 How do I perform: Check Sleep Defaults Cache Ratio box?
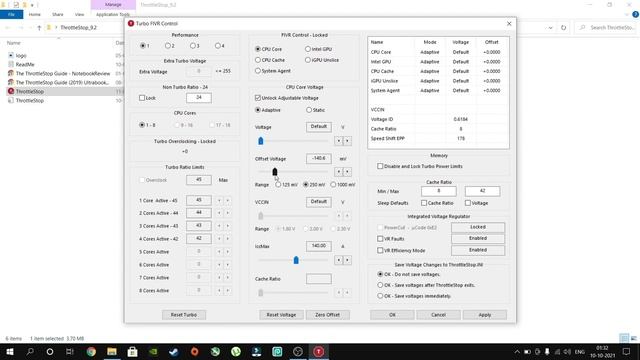(424, 203)
